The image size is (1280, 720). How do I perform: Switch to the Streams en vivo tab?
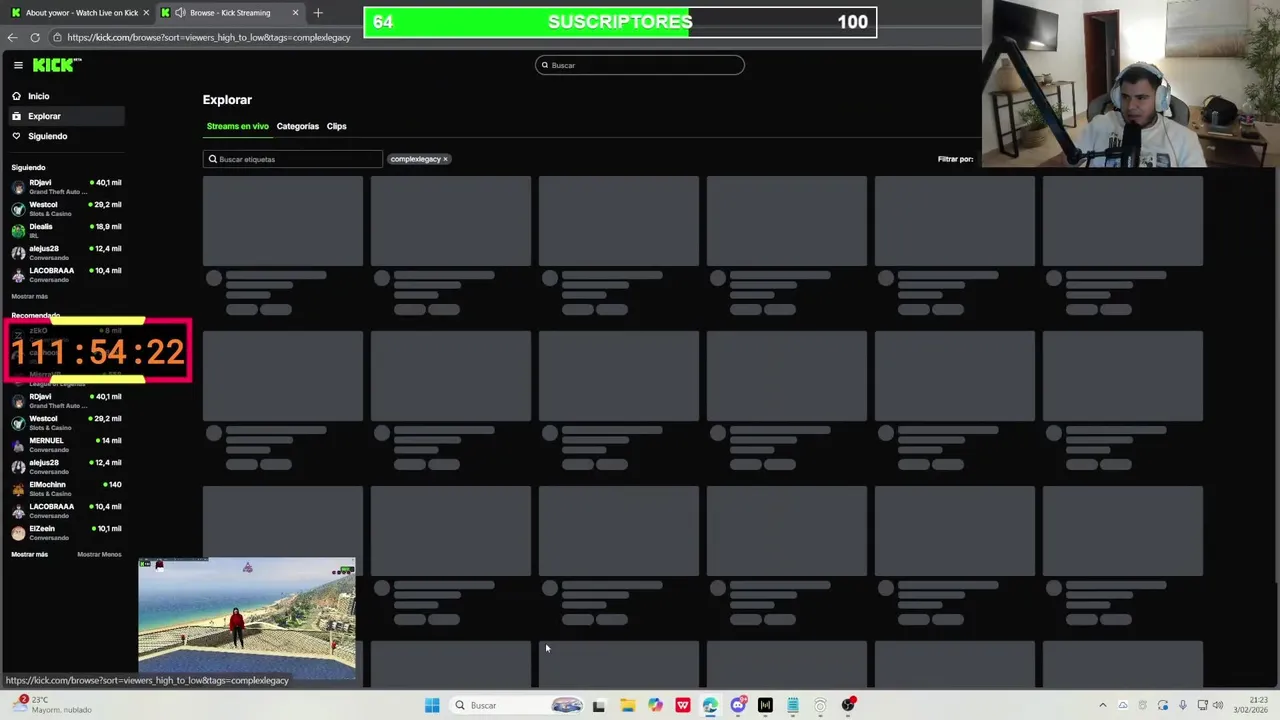click(237, 126)
